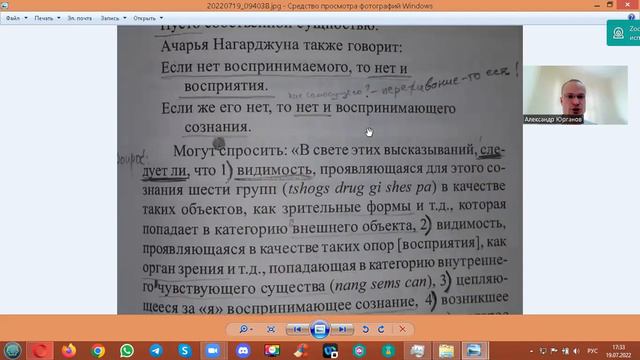Image resolution: width=640 pixels, height=360 pixels.
Task: Launch Google Chrome from the taskbar
Action: point(98,351)
